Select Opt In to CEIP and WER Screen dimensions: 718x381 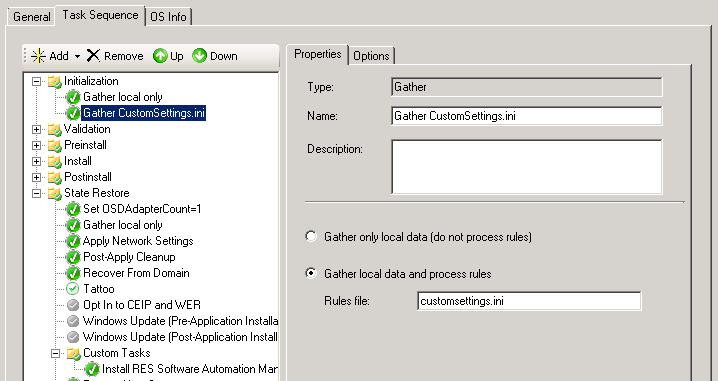(x=141, y=305)
